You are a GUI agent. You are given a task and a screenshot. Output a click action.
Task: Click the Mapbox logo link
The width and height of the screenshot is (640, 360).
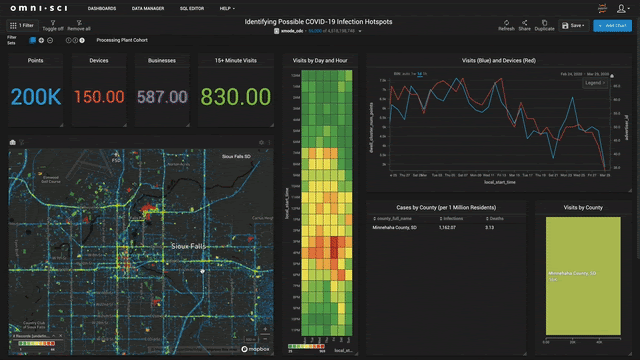(x=256, y=349)
